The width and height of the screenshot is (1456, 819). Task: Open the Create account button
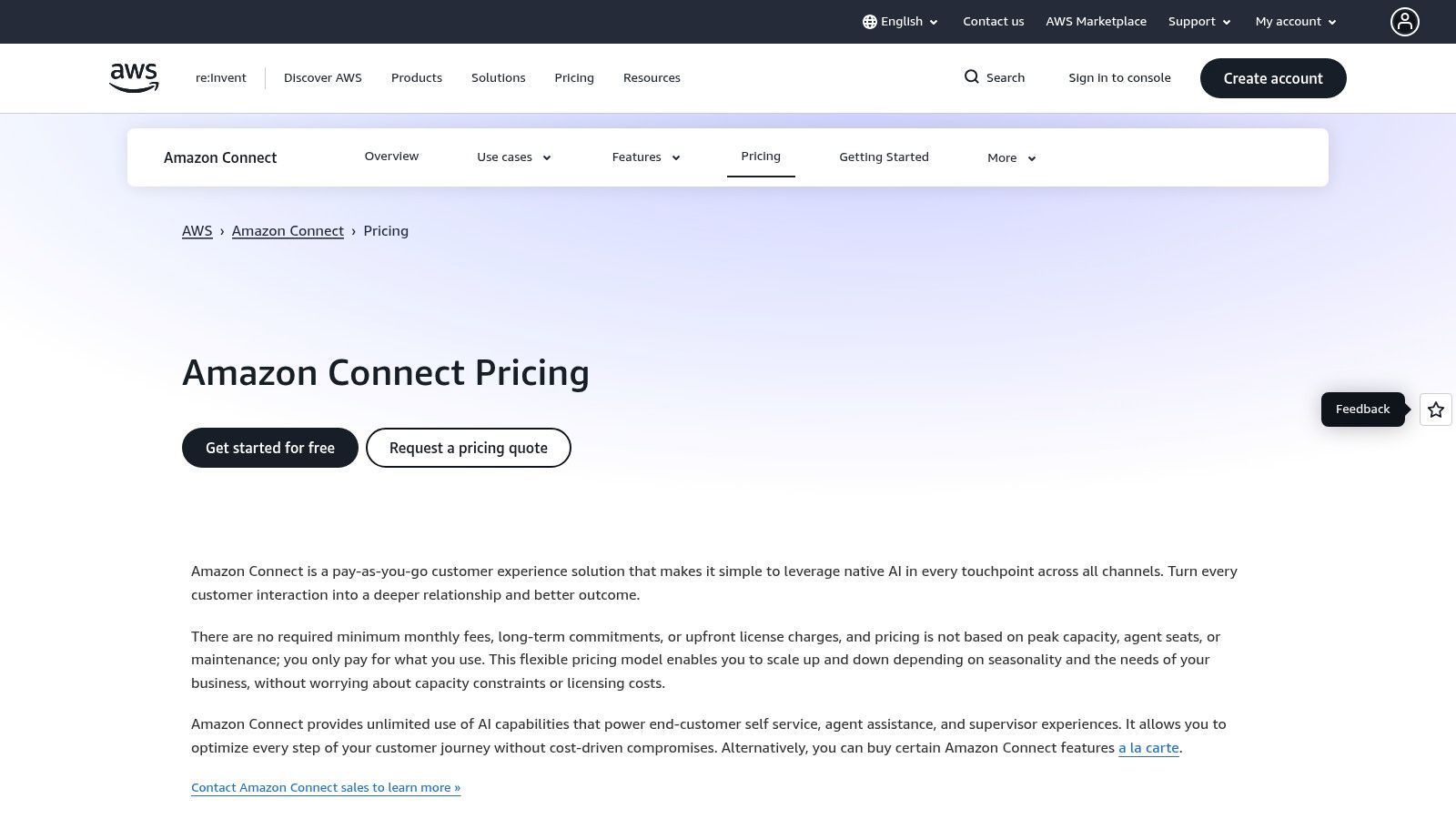pyautogui.click(x=1272, y=78)
